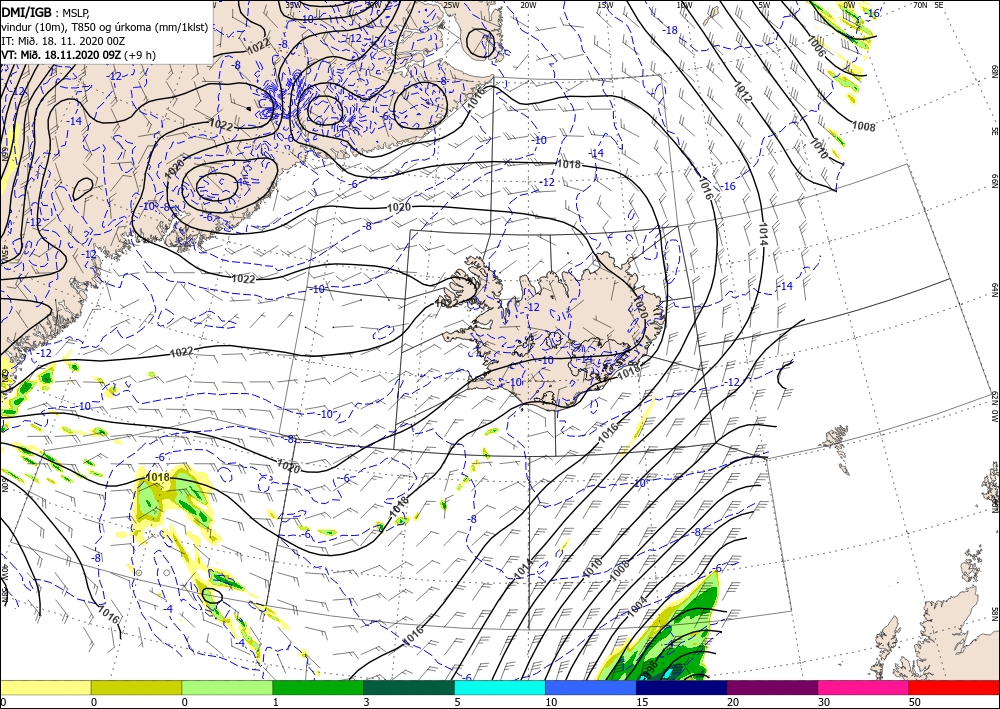Click the "IT: Mið. 18. 11. 2020 00Z" line
This screenshot has width=1000, height=709.
tap(63, 41)
